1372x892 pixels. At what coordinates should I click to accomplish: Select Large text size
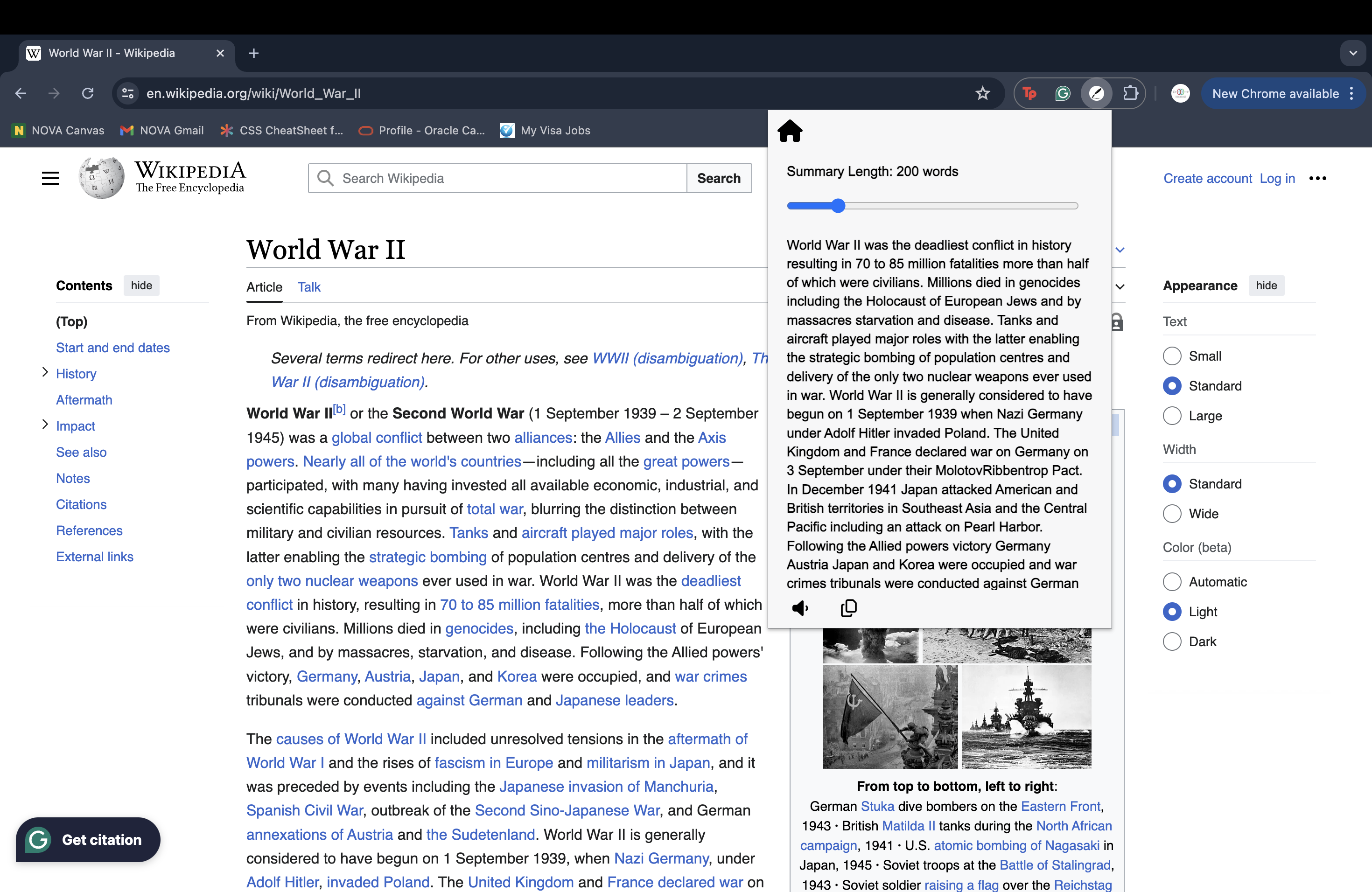[1172, 416]
